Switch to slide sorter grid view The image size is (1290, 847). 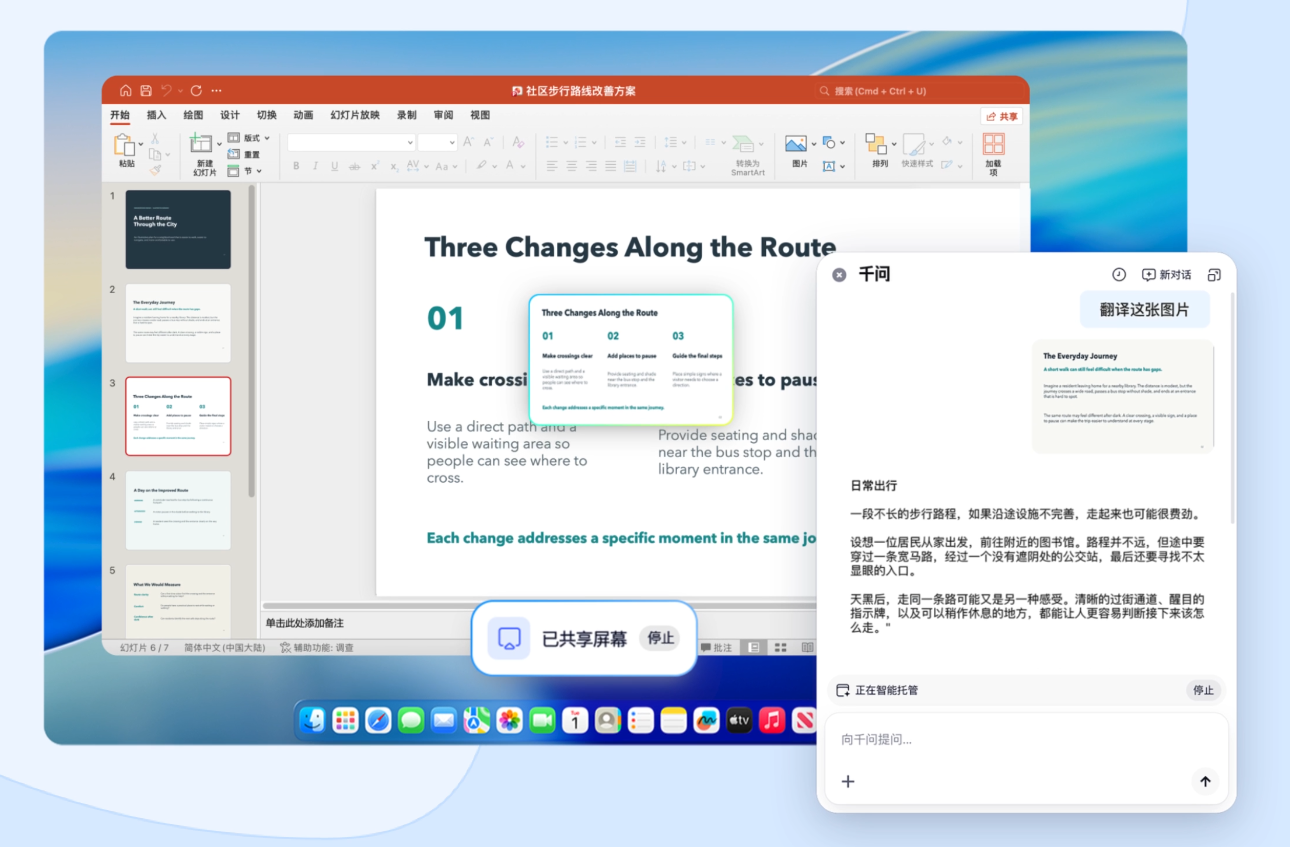[780, 648]
